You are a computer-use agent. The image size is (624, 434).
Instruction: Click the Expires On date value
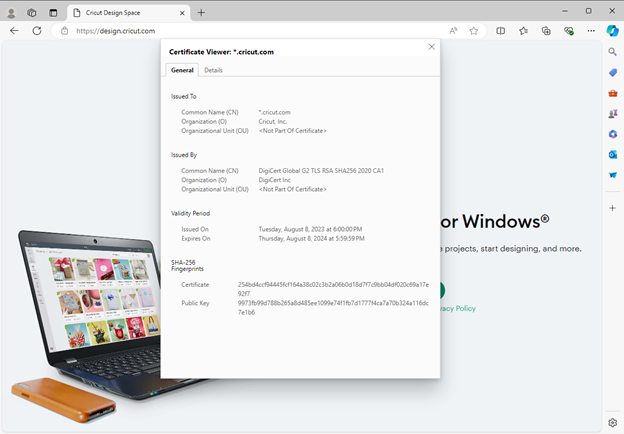coord(311,238)
